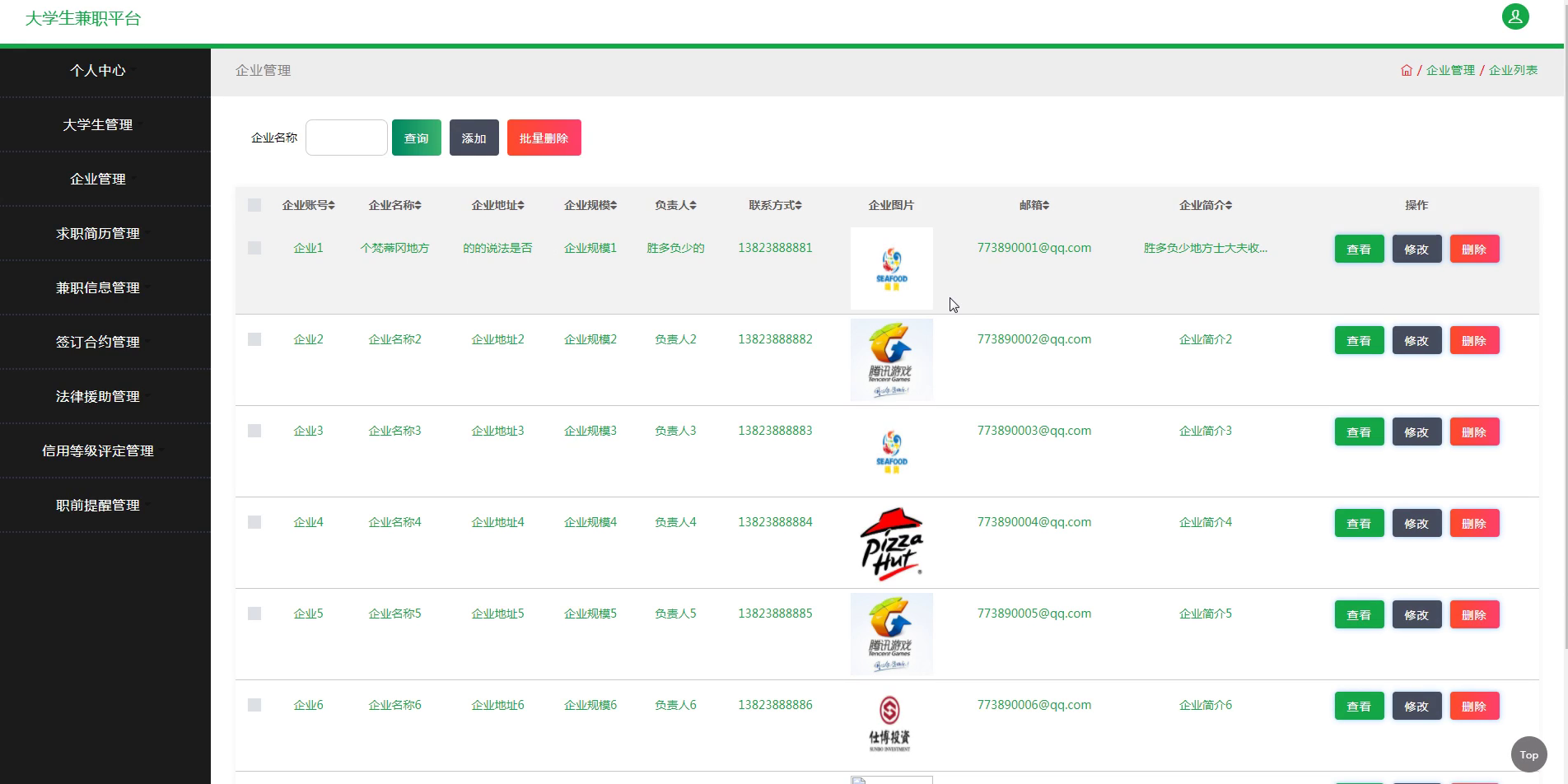Expand 兼职信息管理 sidebar menu
The width and height of the screenshot is (1568, 784).
[105, 288]
